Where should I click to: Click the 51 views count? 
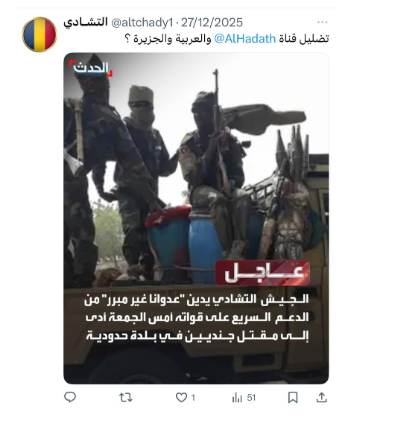251,398
